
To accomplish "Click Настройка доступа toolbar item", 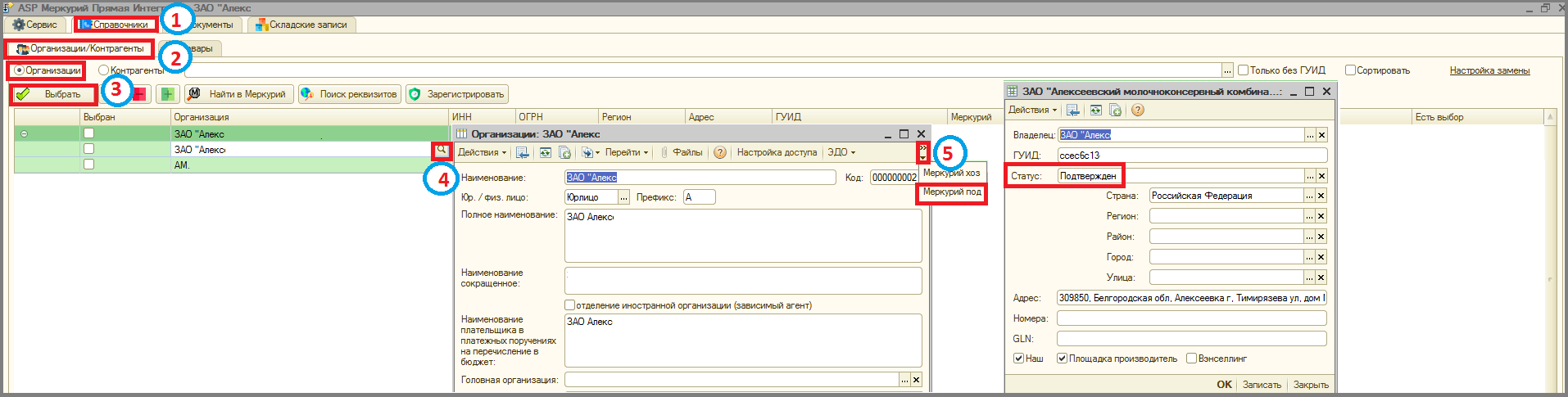I will click(x=777, y=152).
